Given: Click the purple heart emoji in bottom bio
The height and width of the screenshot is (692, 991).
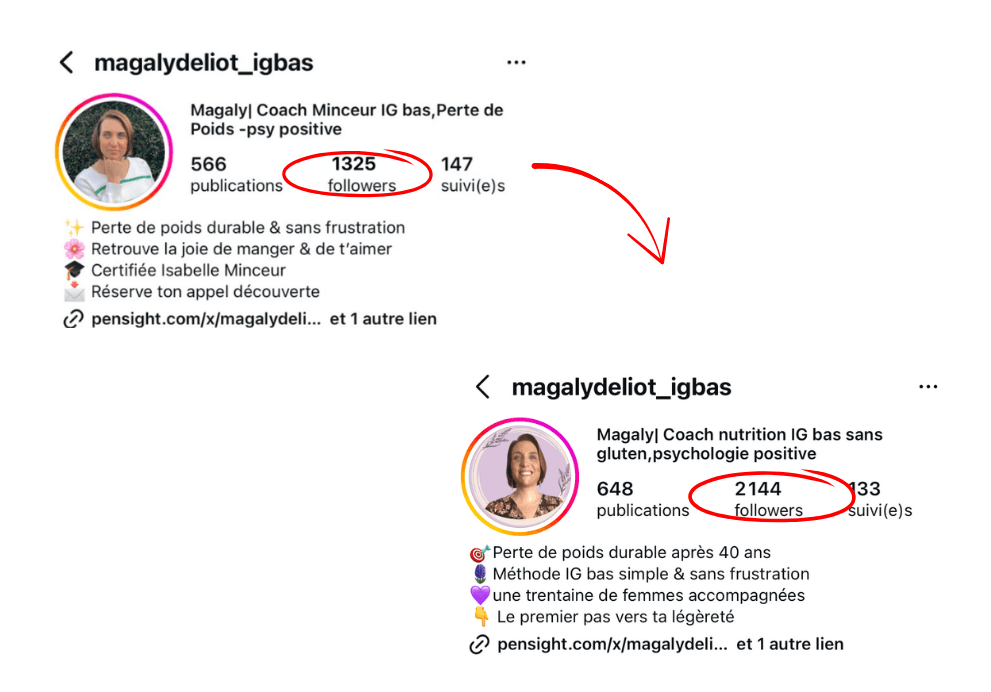Looking at the screenshot, I should [x=480, y=595].
